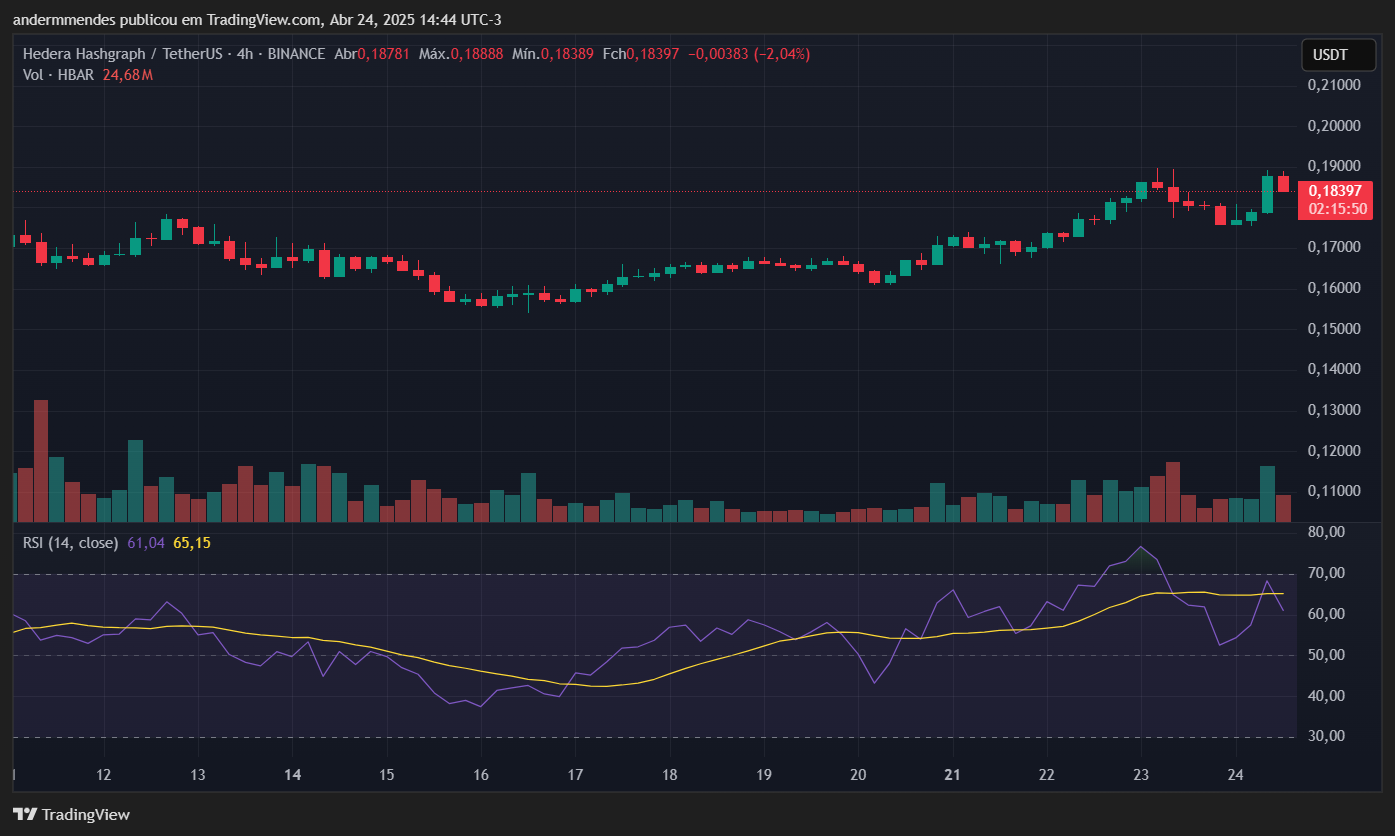The width and height of the screenshot is (1395, 836).
Task: Click day 24 on the time axis
Action: pos(1235,775)
